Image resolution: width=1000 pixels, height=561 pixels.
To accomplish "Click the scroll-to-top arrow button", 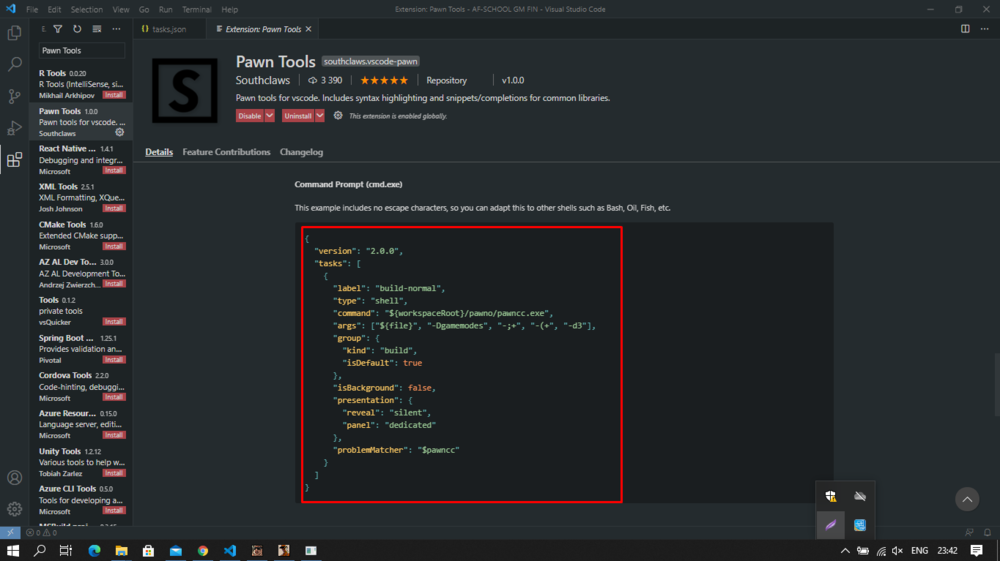I will [x=967, y=499].
